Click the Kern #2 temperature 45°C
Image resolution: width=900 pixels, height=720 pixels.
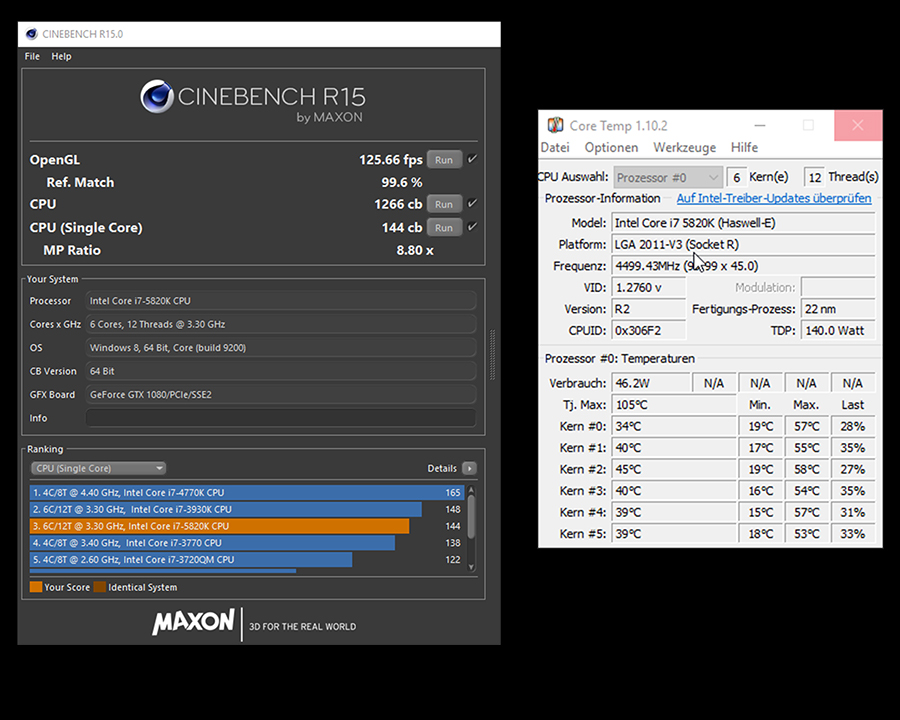(x=674, y=470)
